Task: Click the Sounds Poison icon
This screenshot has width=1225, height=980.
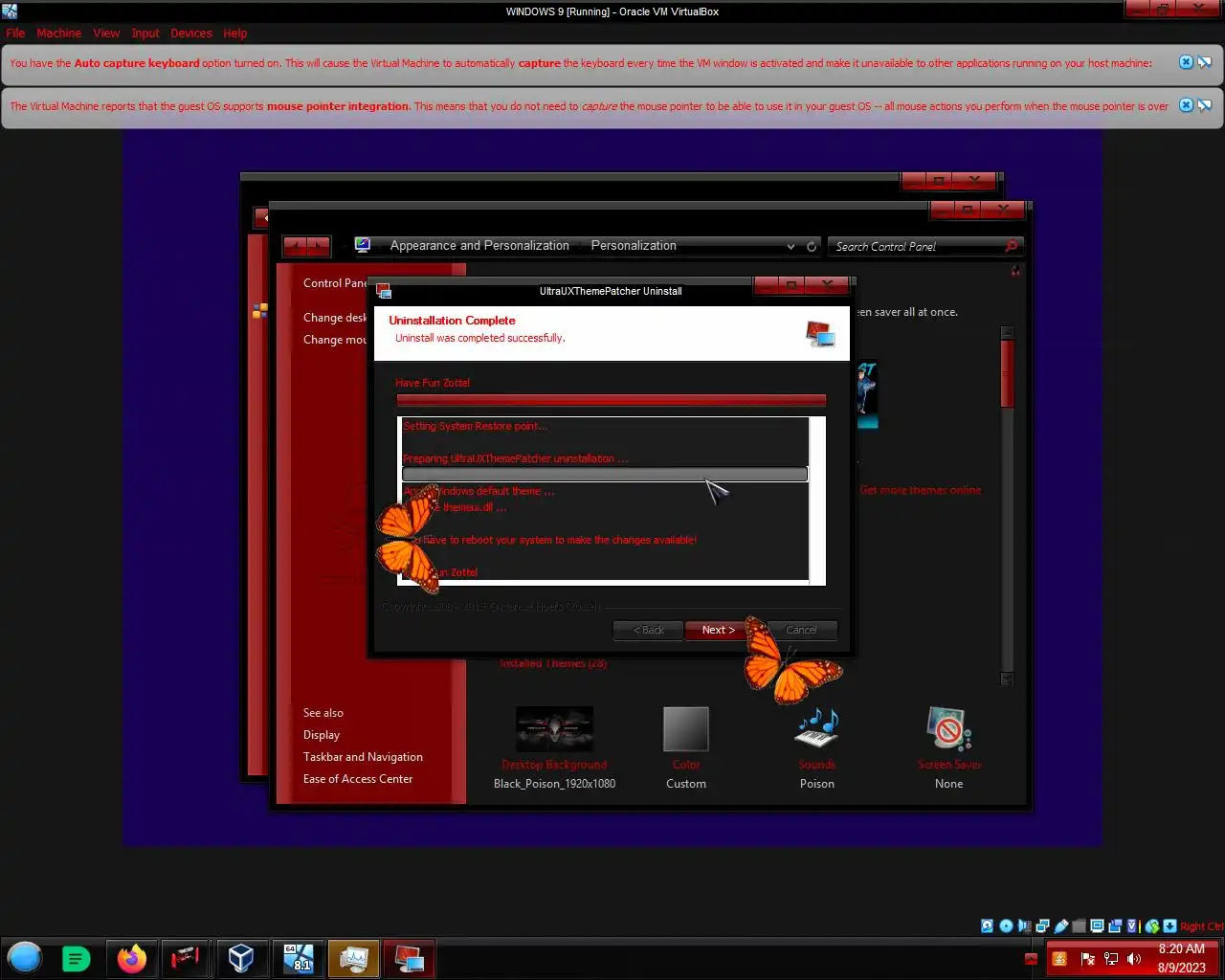Action: pos(817,730)
